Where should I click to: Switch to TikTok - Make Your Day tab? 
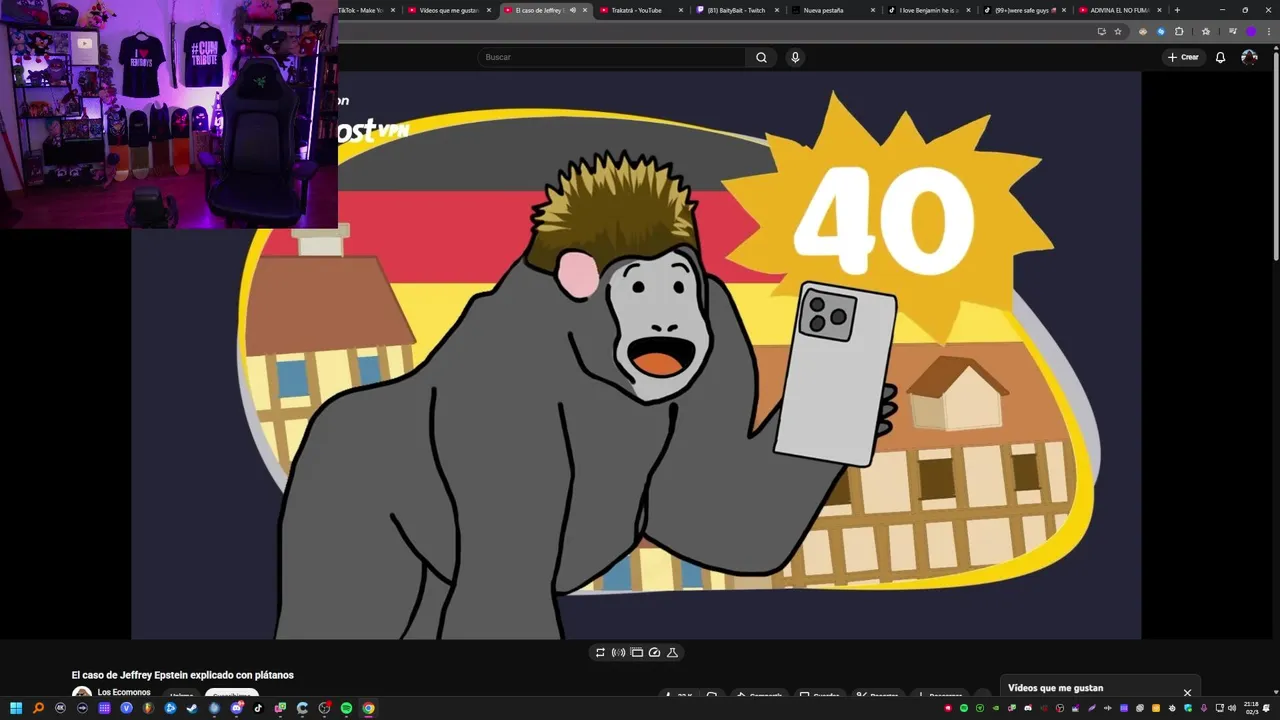[360, 10]
